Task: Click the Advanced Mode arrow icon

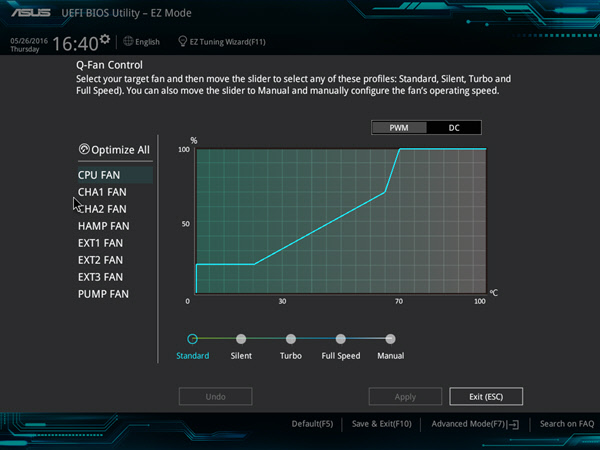Action: tap(514, 424)
